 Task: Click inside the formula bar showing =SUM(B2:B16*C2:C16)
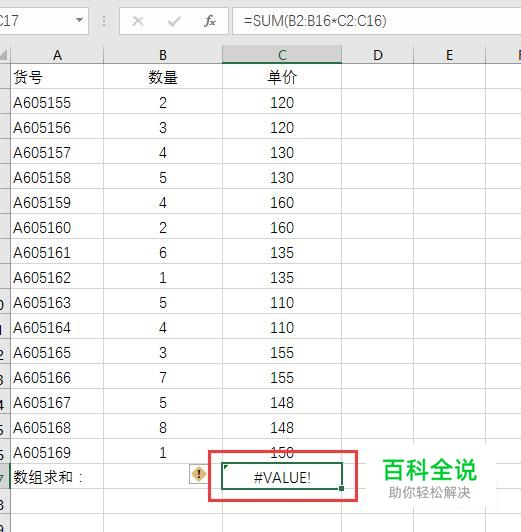pyautogui.click(x=377, y=21)
